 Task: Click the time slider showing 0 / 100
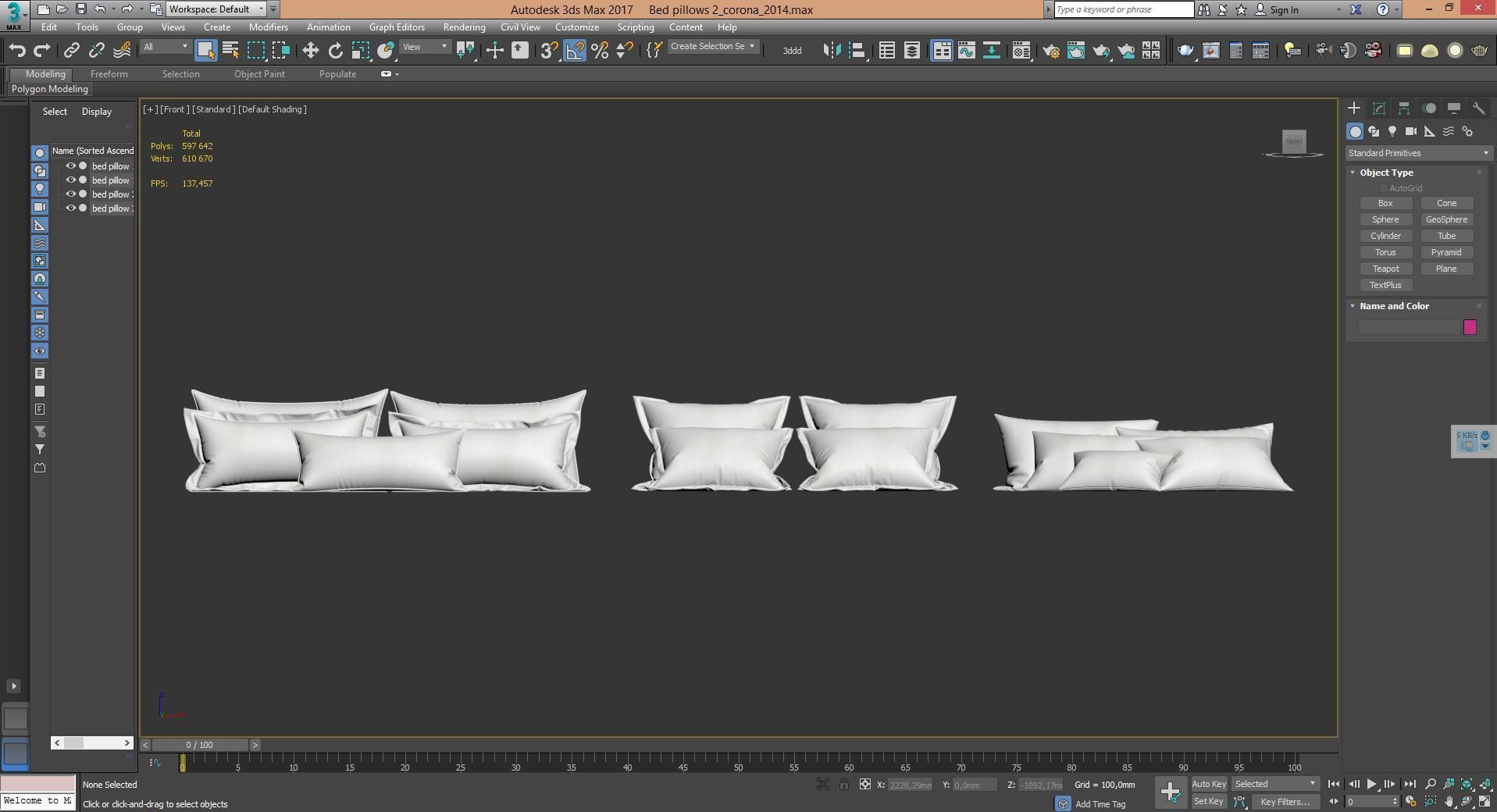(x=200, y=745)
